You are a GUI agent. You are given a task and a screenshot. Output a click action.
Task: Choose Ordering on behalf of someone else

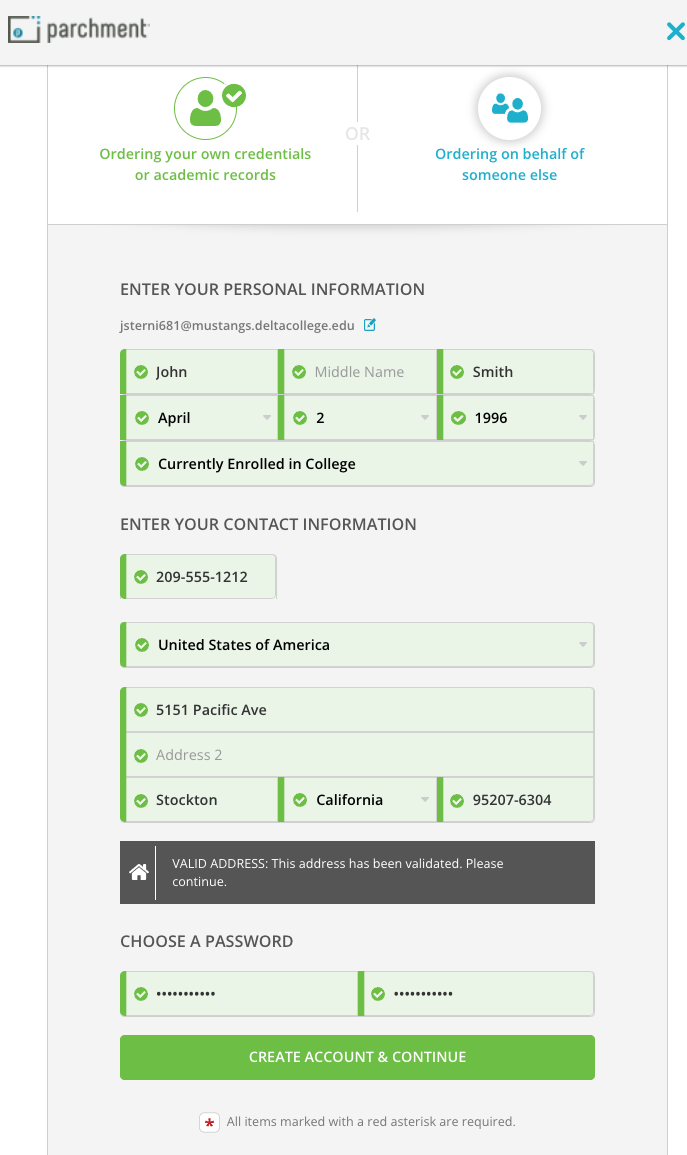point(509,163)
